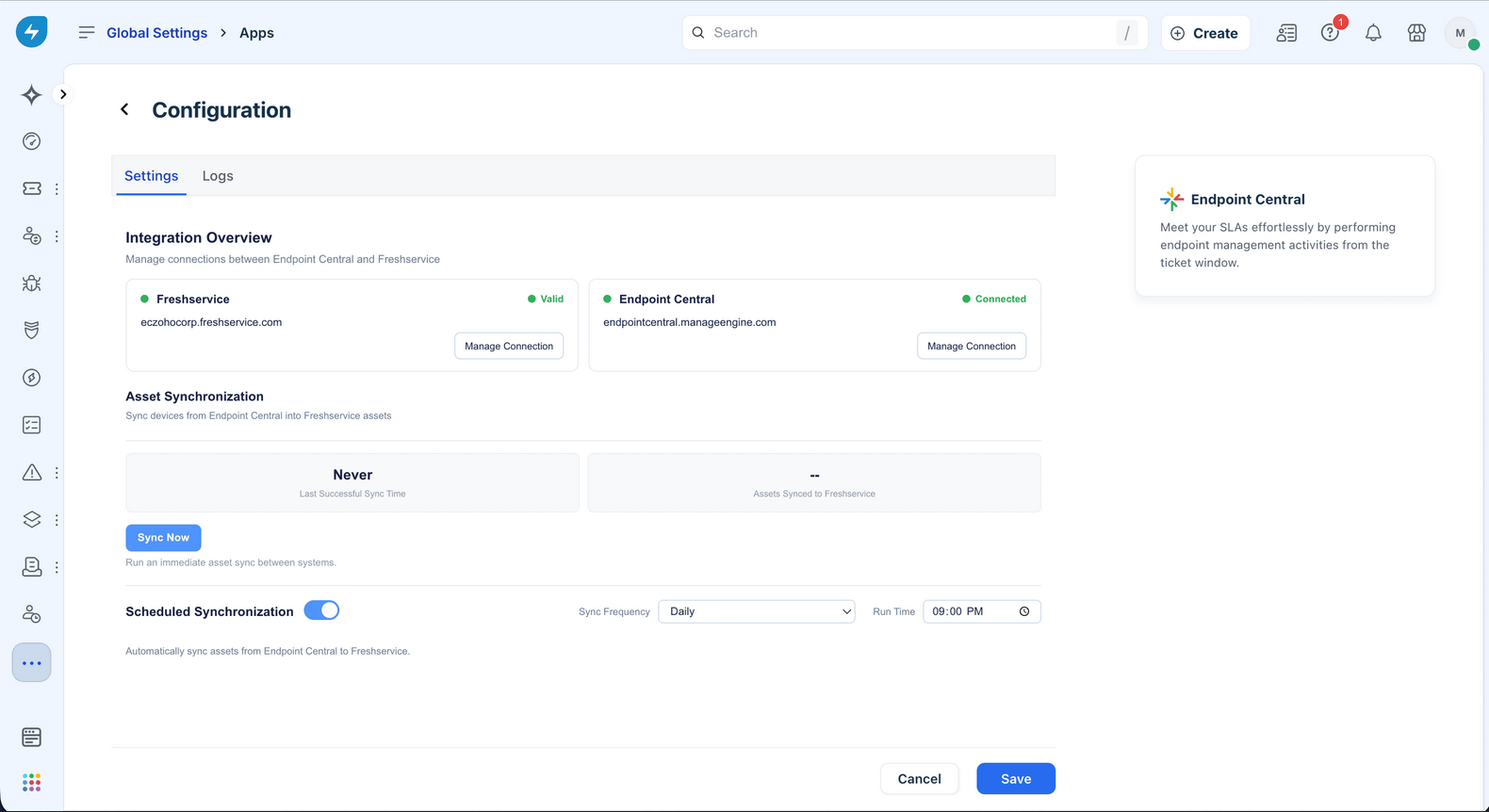Click the three-dots More button in sidebar
1489x812 pixels.
[31, 663]
